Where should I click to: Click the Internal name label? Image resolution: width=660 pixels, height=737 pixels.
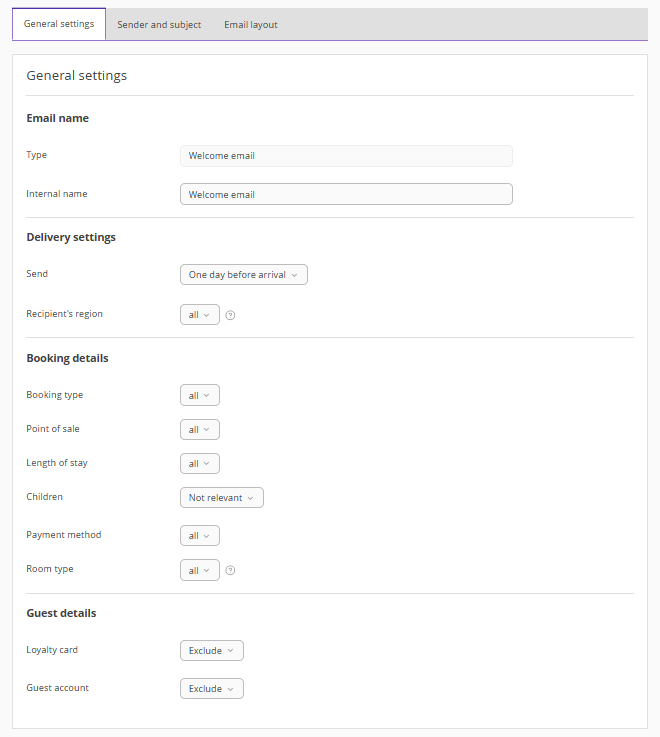click(57, 194)
